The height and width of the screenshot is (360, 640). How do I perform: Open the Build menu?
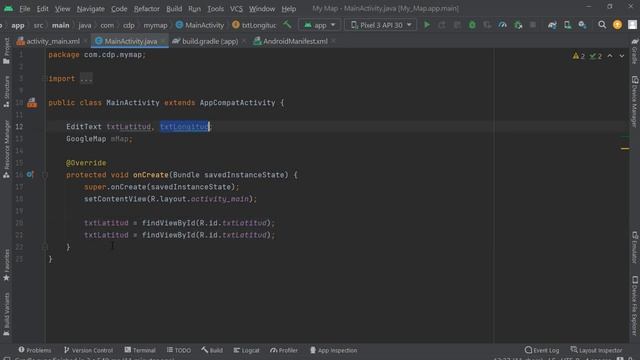(x=174, y=9)
